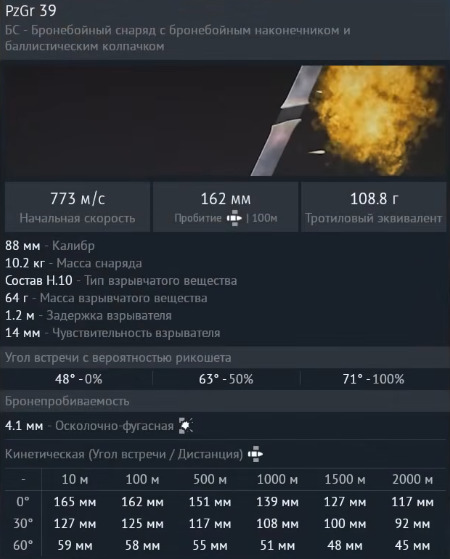Click the kinetic penetration icon beside Пробитие
The height and width of the screenshot is (559, 450).
(234, 218)
